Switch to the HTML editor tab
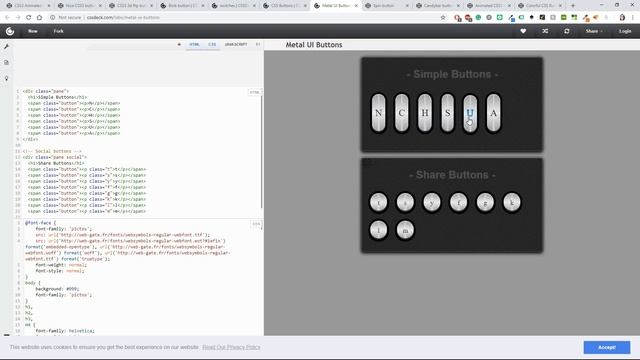This screenshot has height=360, width=640. point(194,44)
